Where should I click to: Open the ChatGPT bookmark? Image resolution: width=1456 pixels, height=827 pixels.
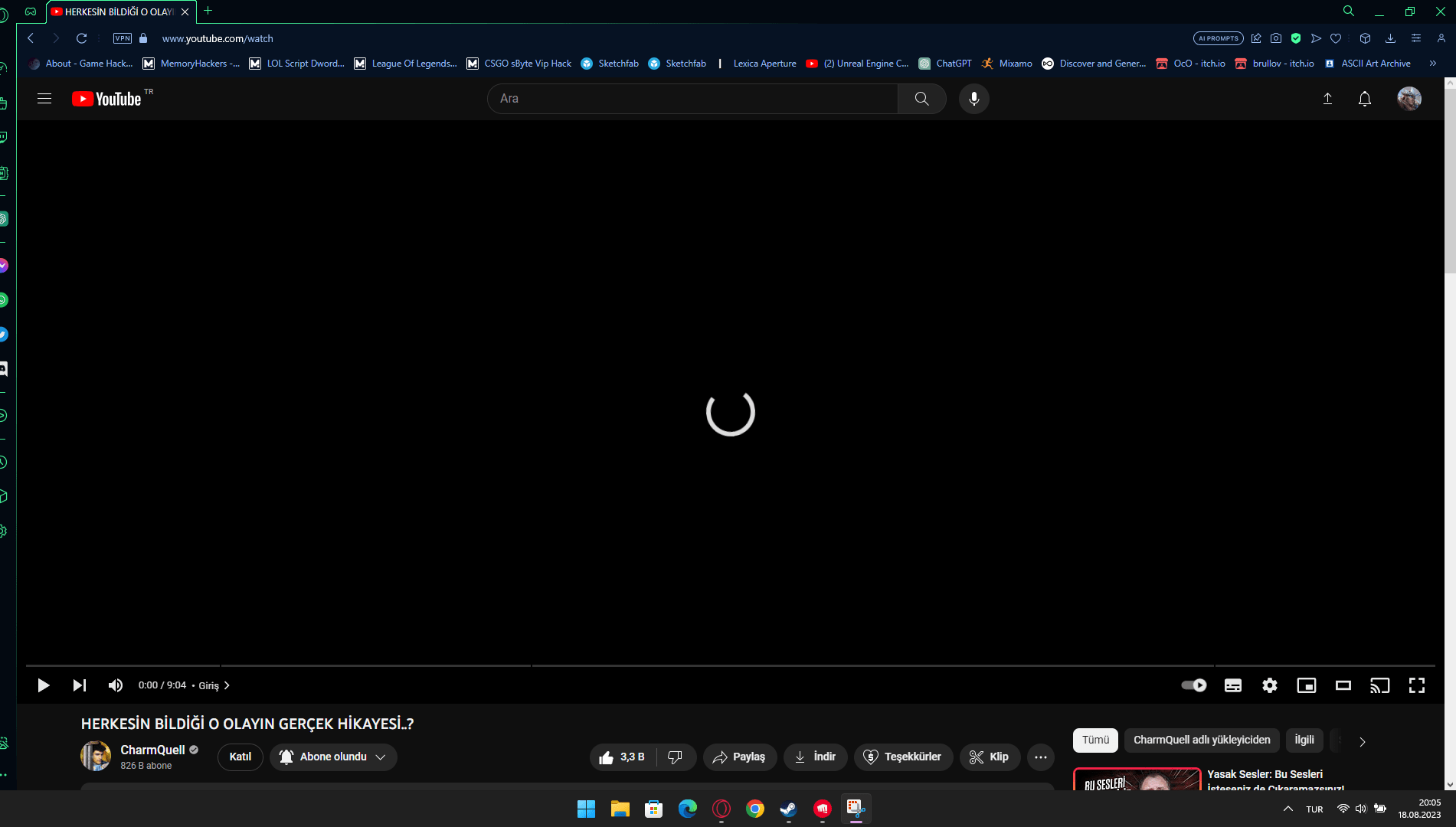pos(945,64)
